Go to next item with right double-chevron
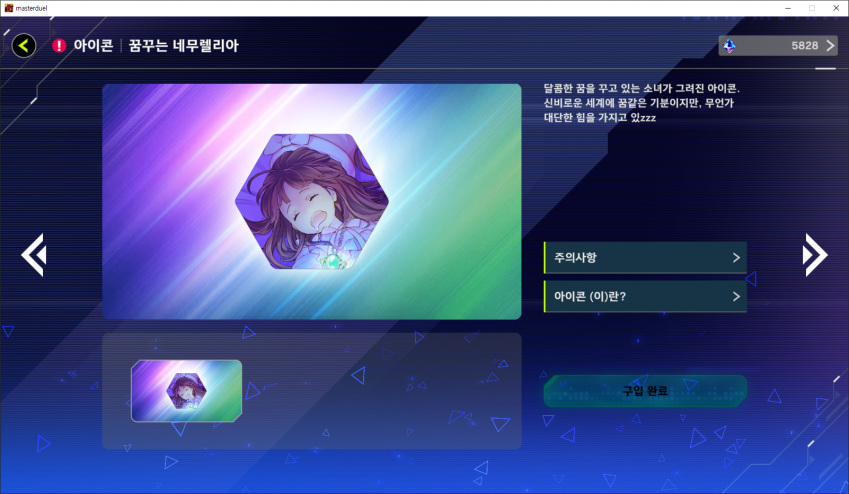 (815, 255)
